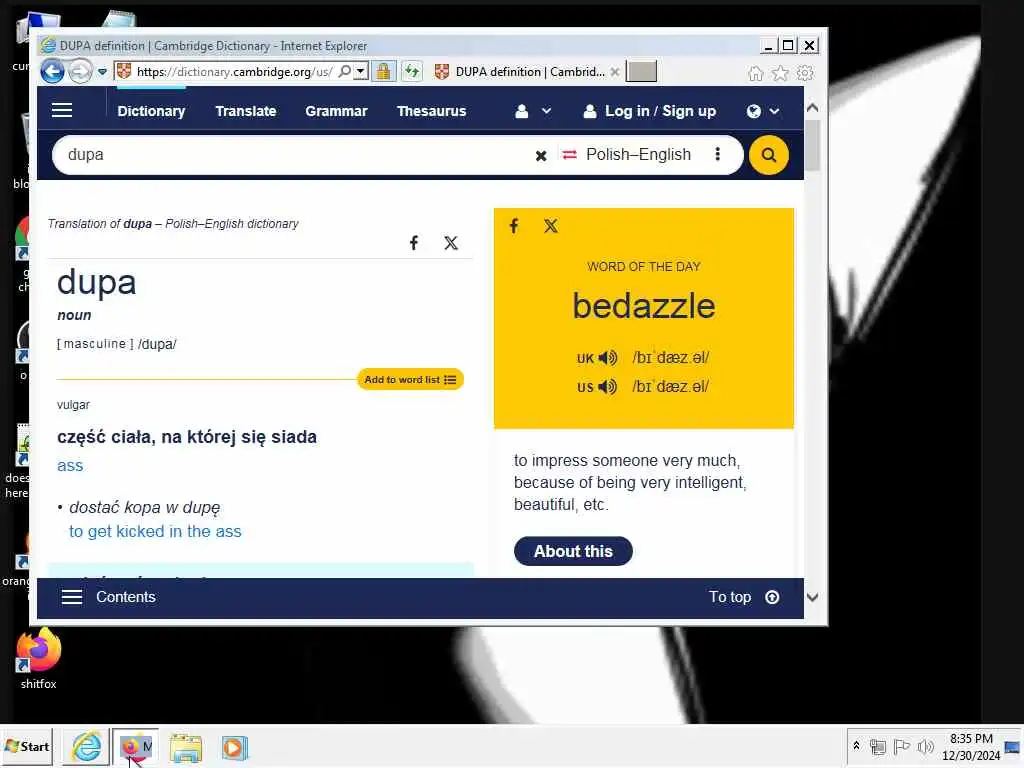Open the hamburger menu in Cambridge header

pos(62,110)
